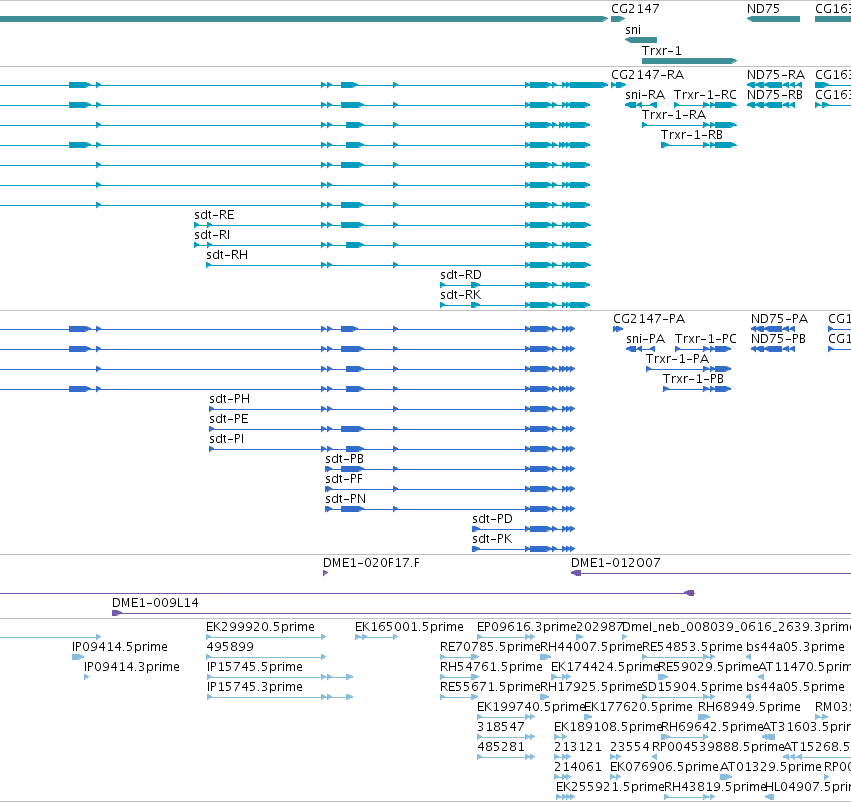Click the CG2147-PA CDS label
Viewport: 851px width, 802px height.
(x=649, y=319)
